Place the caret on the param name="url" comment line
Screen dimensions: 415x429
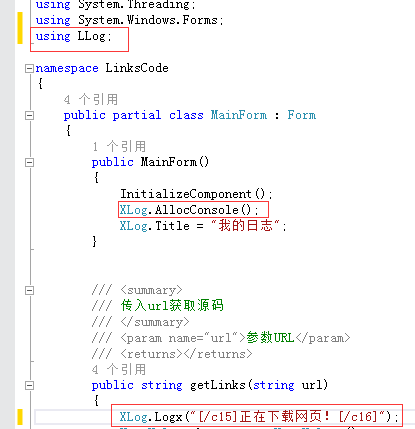[x=221, y=338]
